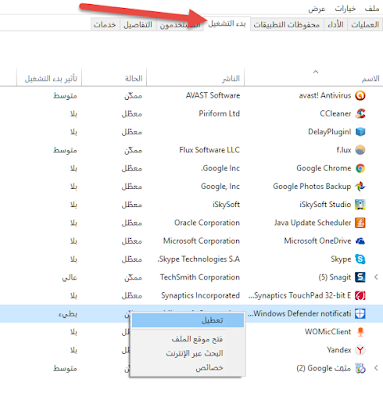Click the Java Update Scheduler icon
The width and height of the screenshot is (383, 400).
point(360,223)
